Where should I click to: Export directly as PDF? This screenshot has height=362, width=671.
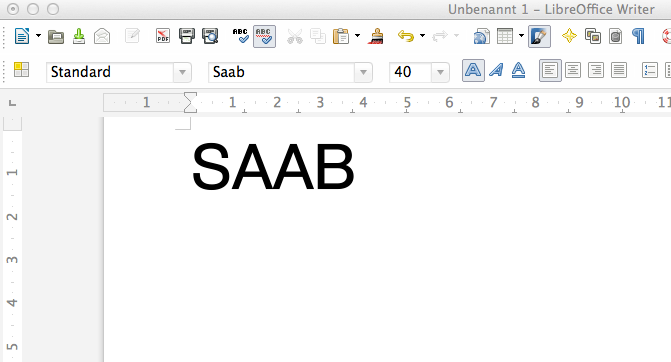(163, 36)
